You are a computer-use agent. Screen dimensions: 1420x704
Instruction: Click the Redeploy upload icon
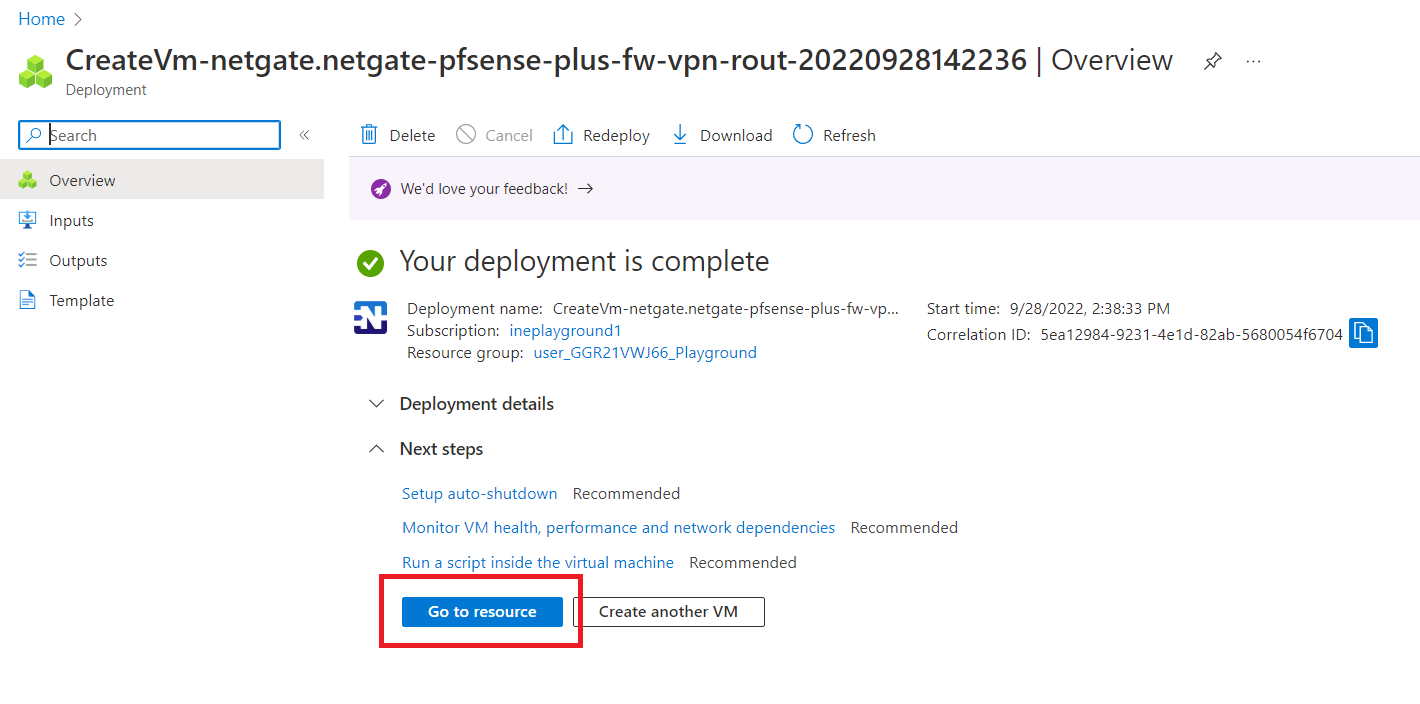point(563,135)
